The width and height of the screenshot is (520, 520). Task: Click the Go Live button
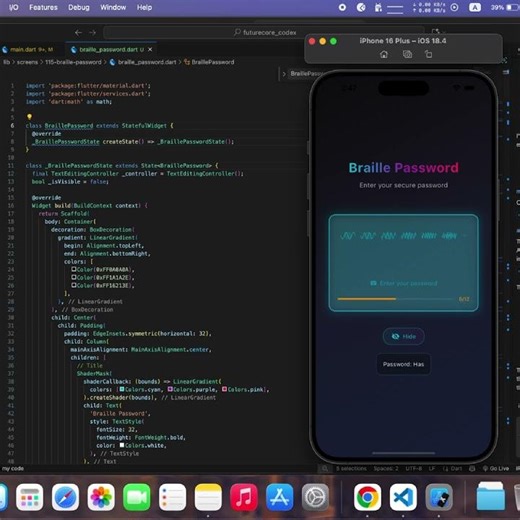coord(496,469)
